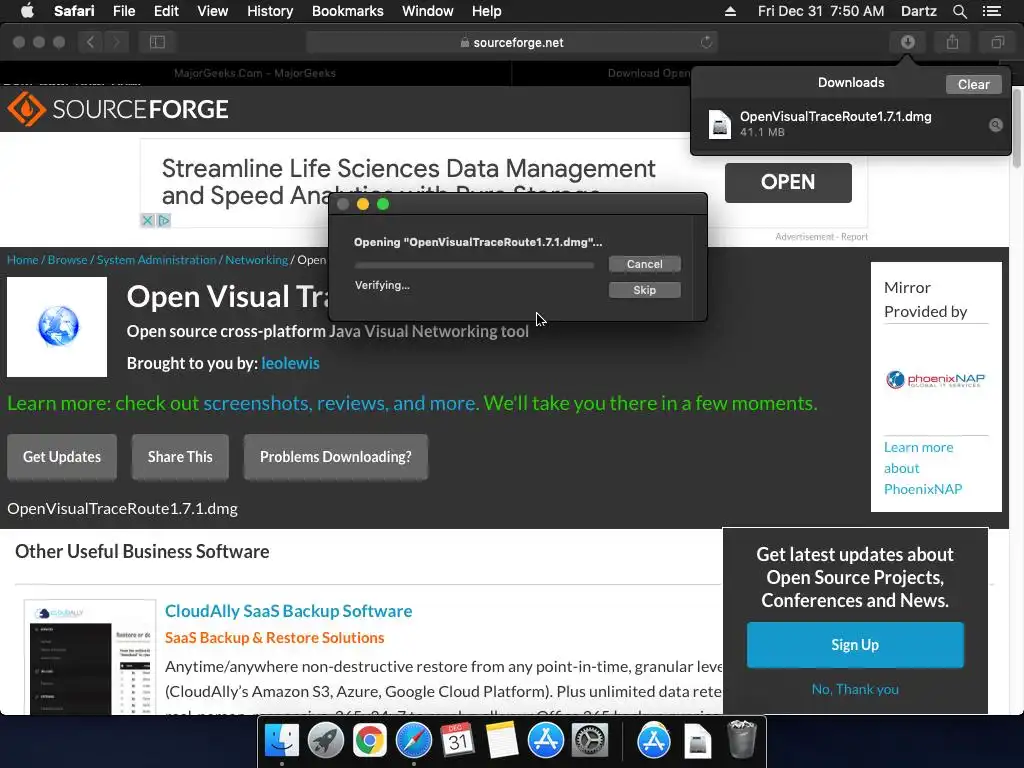This screenshot has width=1024, height=768.
Task: Switch to the MajorGeeks.Com tab
Action: [x=255, y=73]
